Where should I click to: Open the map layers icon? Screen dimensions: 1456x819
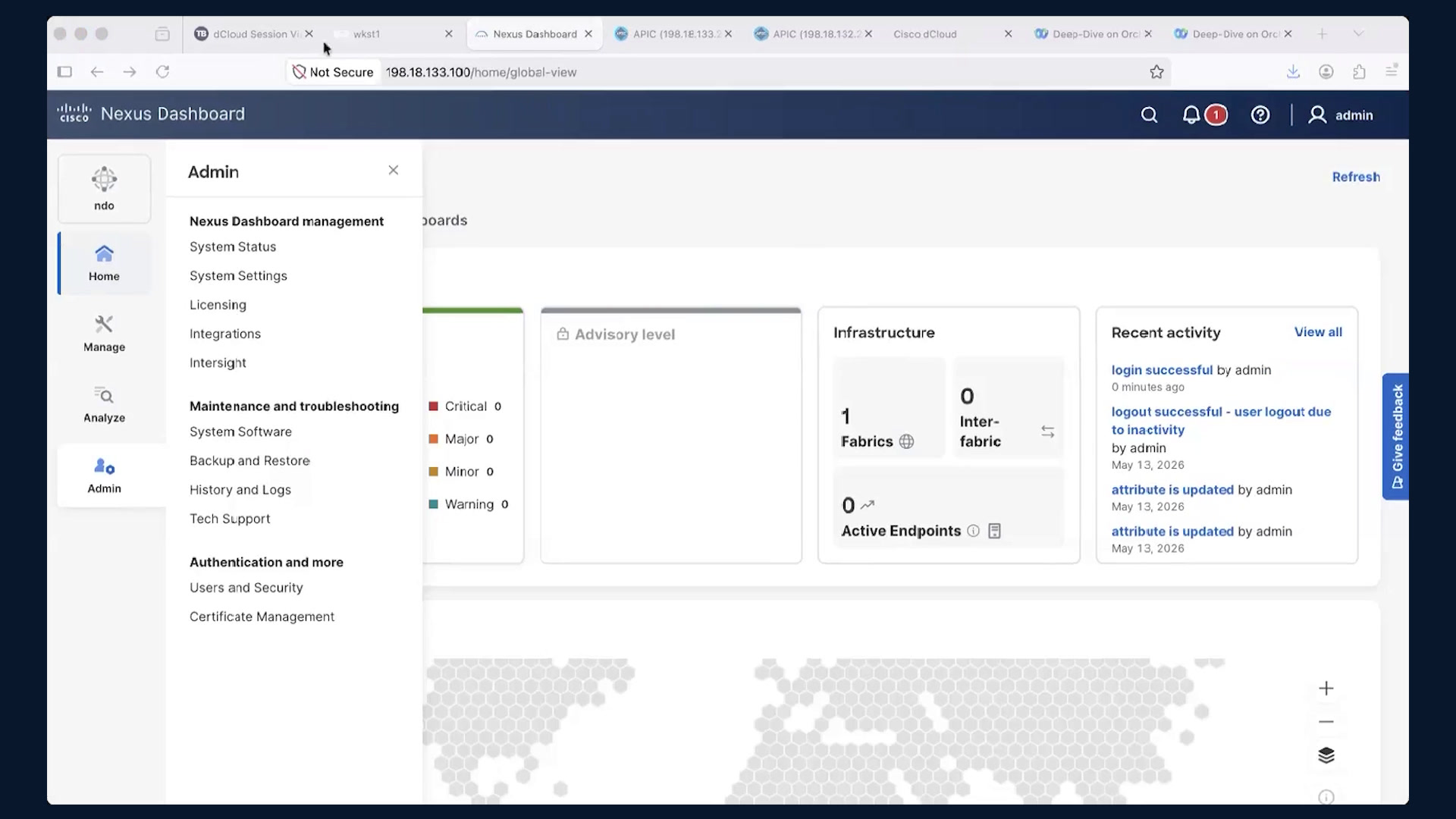click(x=1326, y=755)
